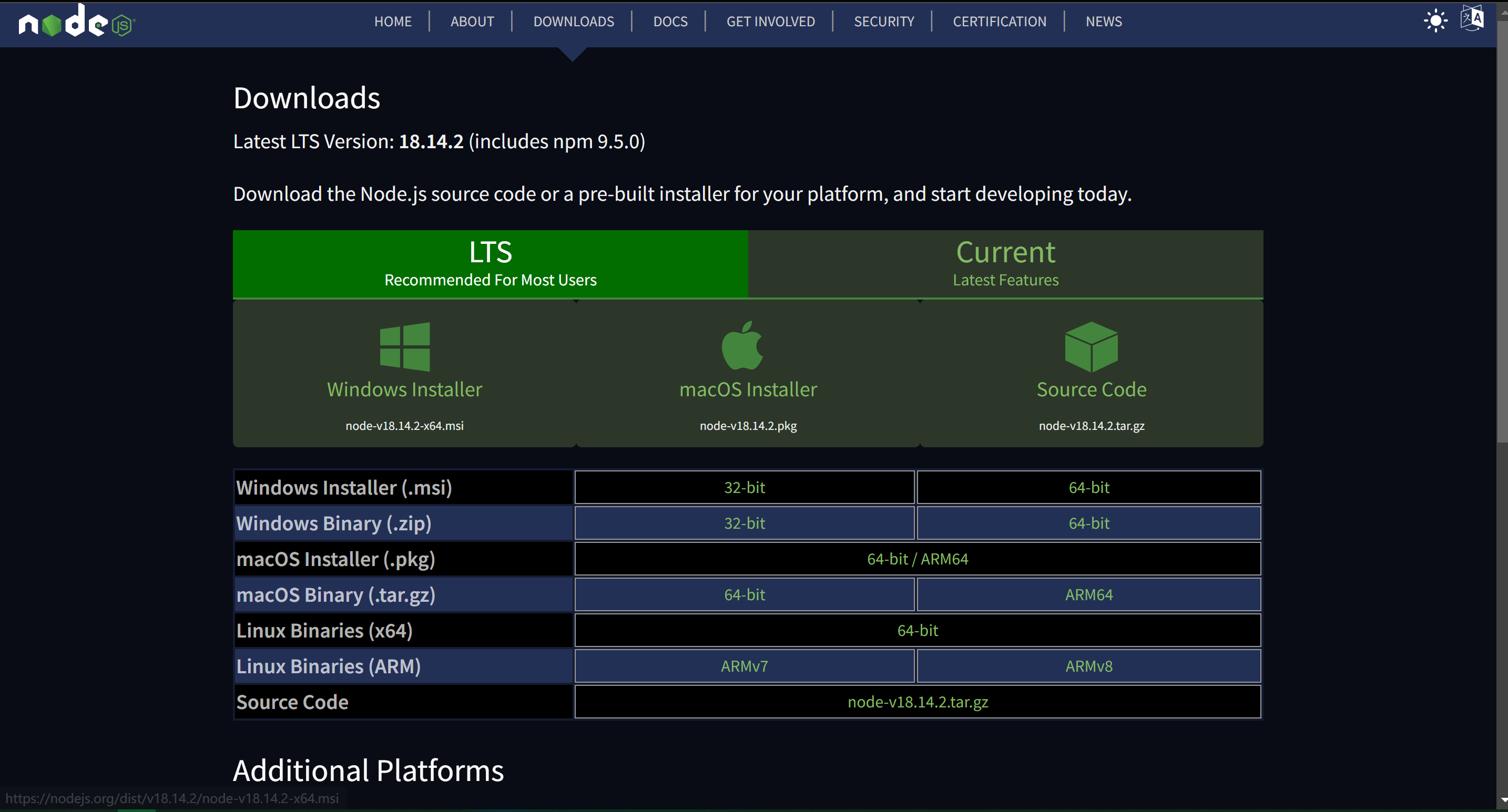Click the Windows logo icon

(404, 347)
